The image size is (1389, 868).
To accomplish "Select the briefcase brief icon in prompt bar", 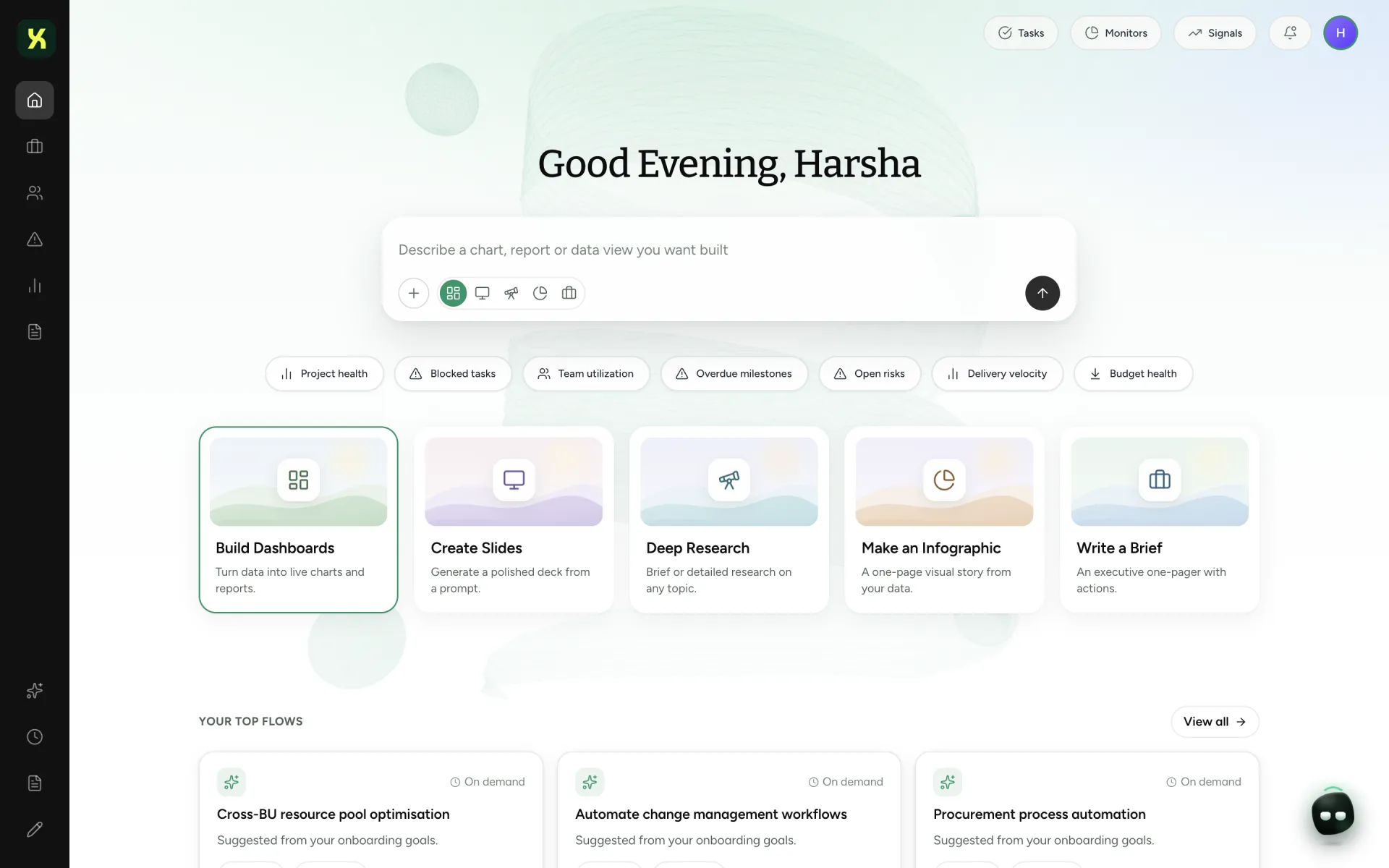I will 569,293.
